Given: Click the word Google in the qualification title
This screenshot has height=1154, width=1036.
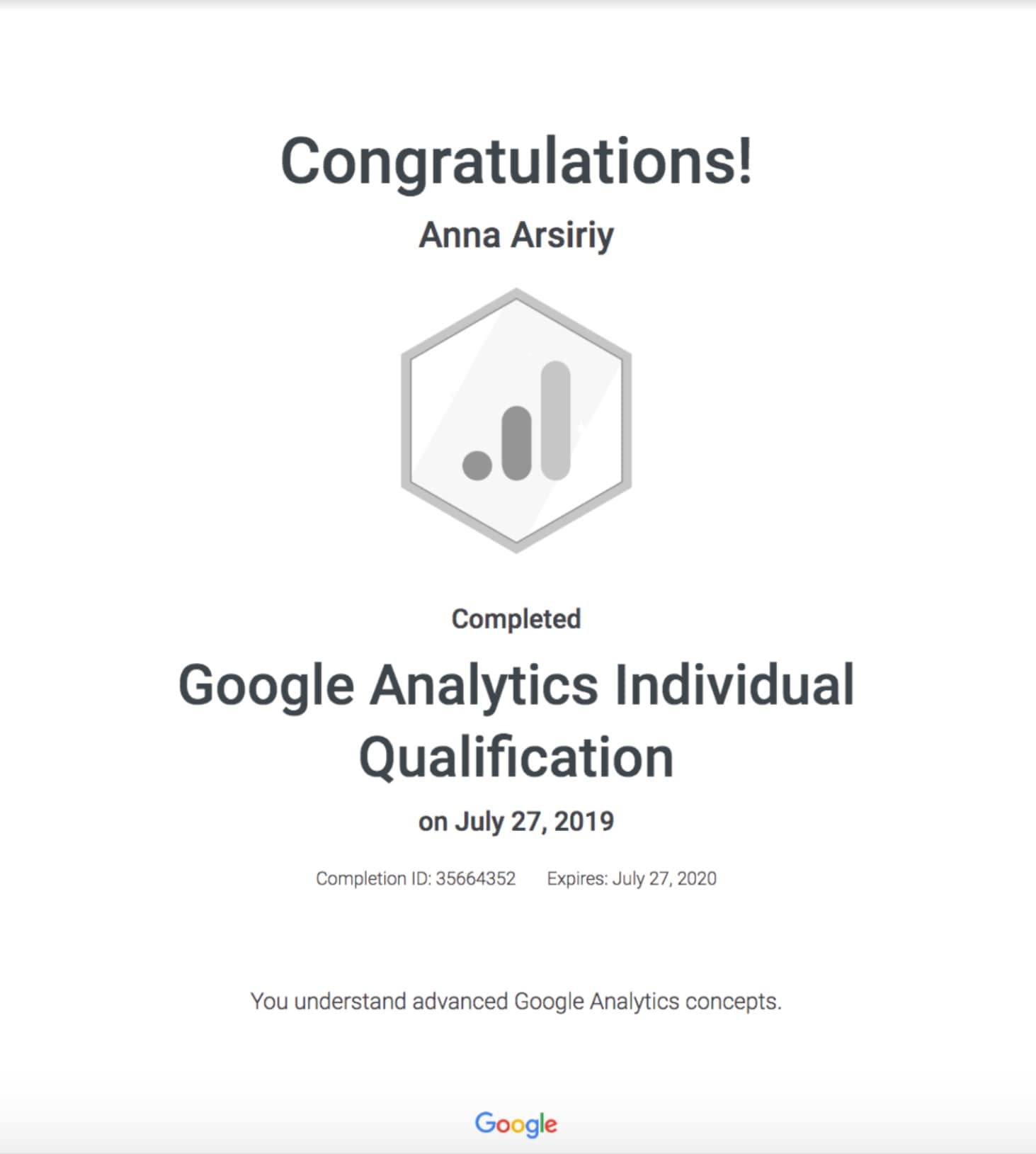Looking at the screenshot, I should (266, 686).
